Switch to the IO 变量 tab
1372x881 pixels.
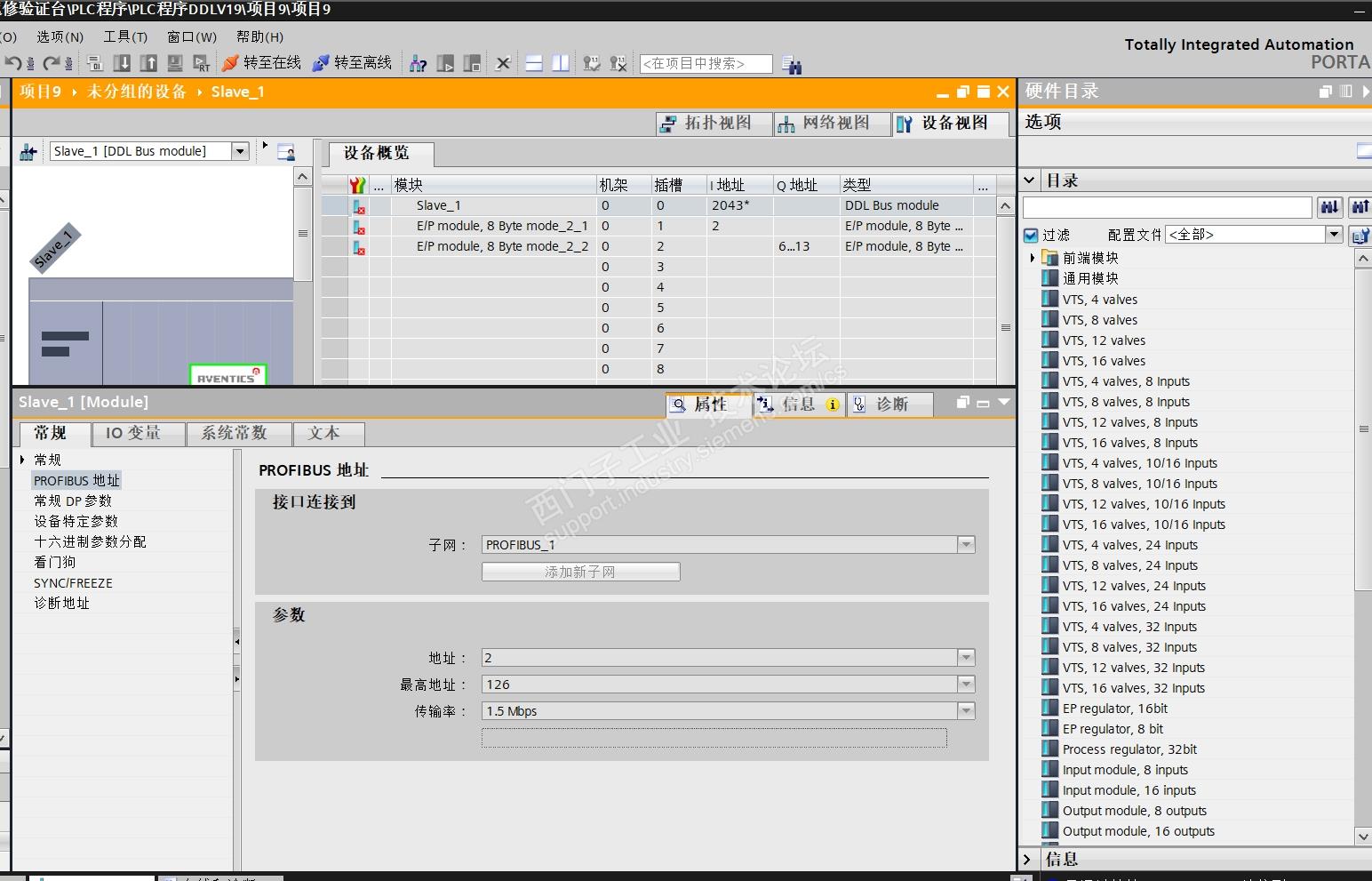139,434
